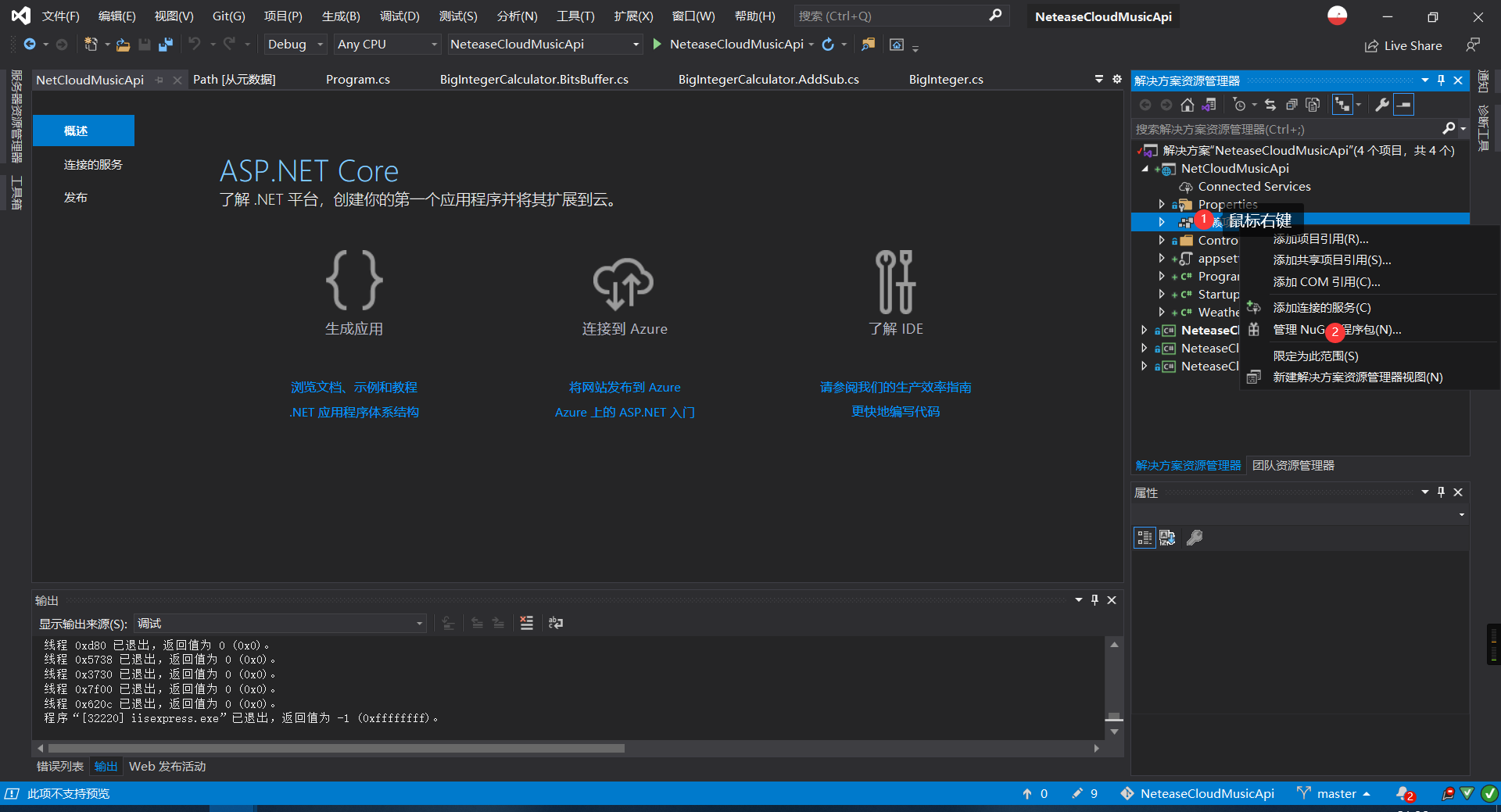Image resolution: width=1501 pixels, height=812 pixels.
Task: Open the 将网站发布到 Azure link
Action: (625, 388)
